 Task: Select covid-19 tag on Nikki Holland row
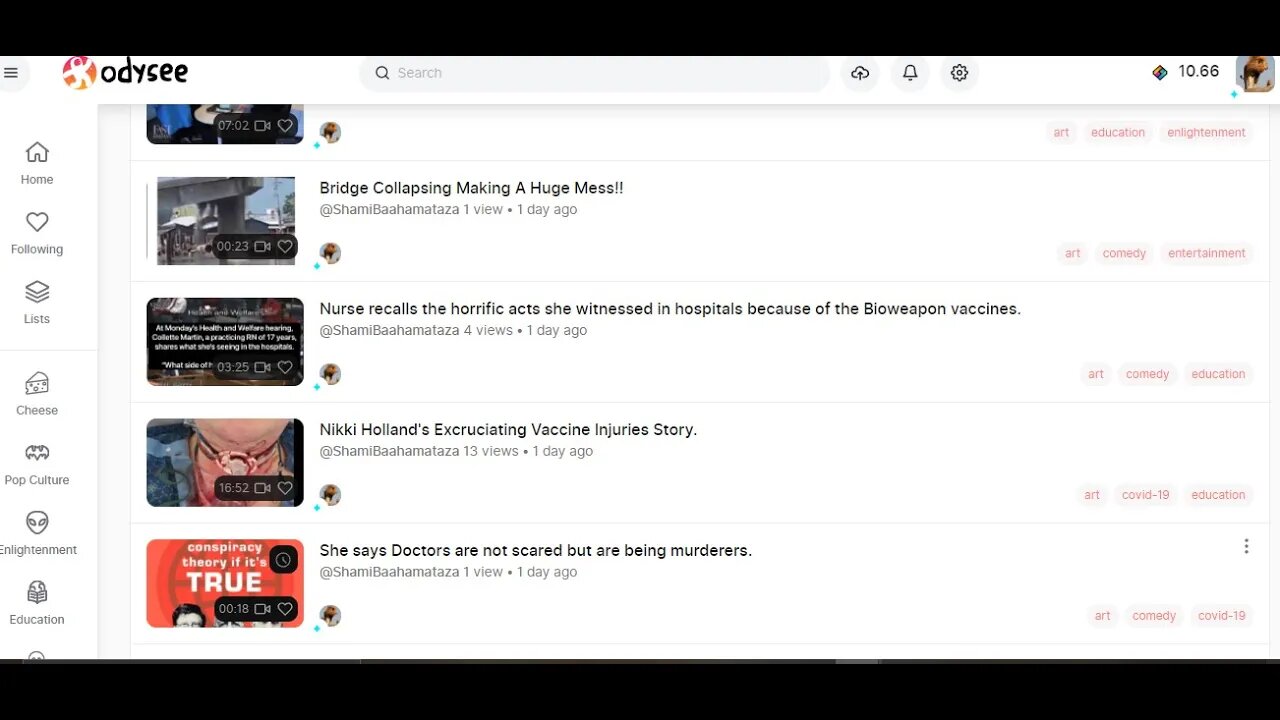point(1145,495)
